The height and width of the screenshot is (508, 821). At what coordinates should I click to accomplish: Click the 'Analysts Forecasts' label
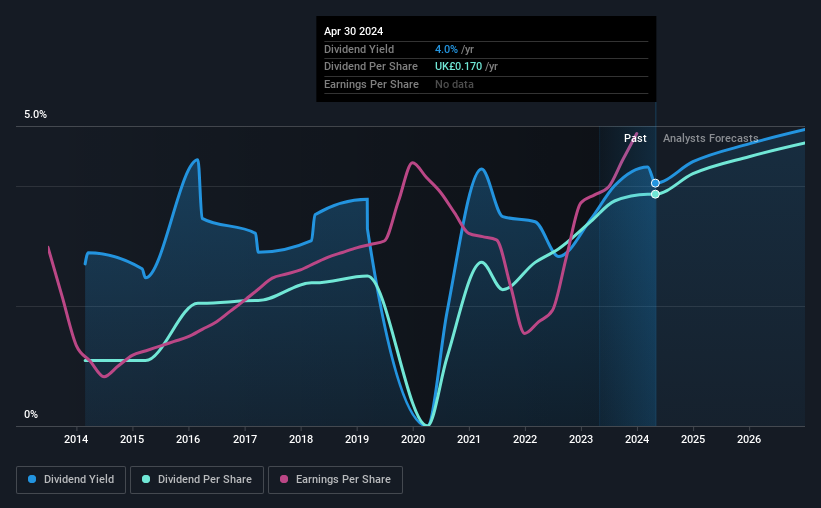[711, 138]
